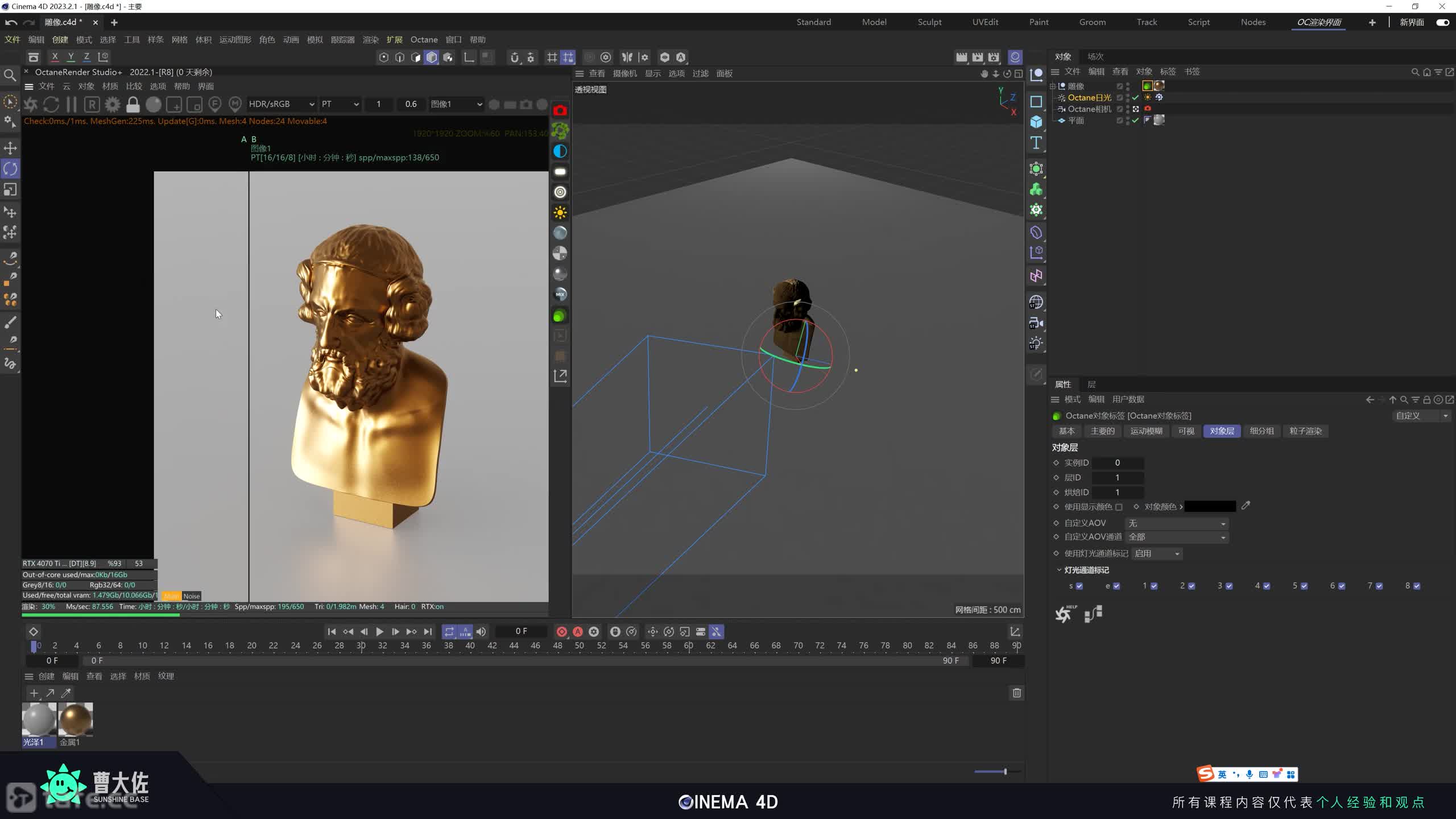
Task: Open the Octane menu in menu bar
Action: (424, 39)
